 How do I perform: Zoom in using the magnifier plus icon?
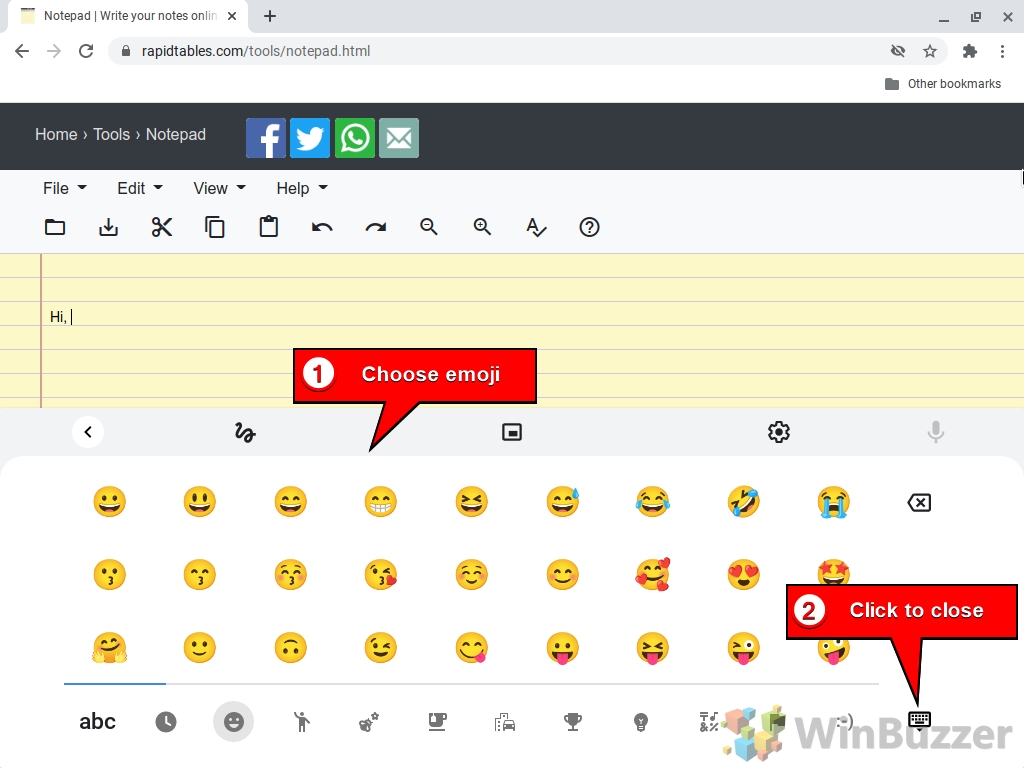482,227
